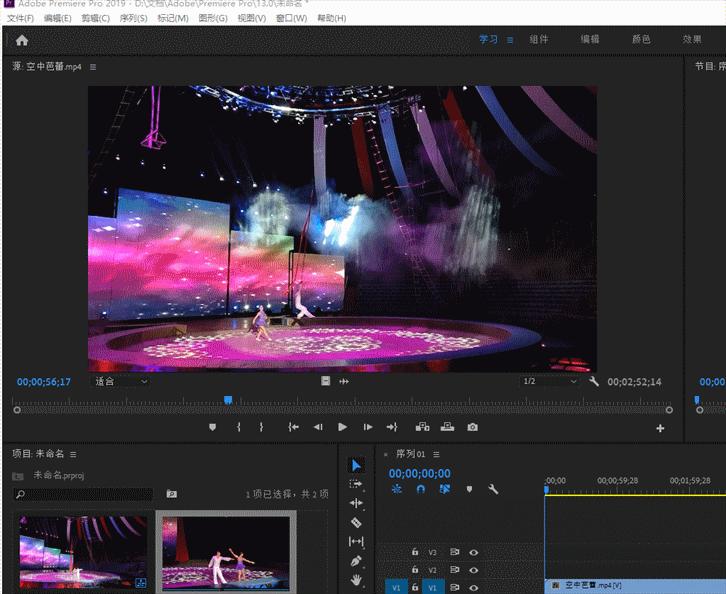Open the 剪辑(C) menu

(95, 18)
